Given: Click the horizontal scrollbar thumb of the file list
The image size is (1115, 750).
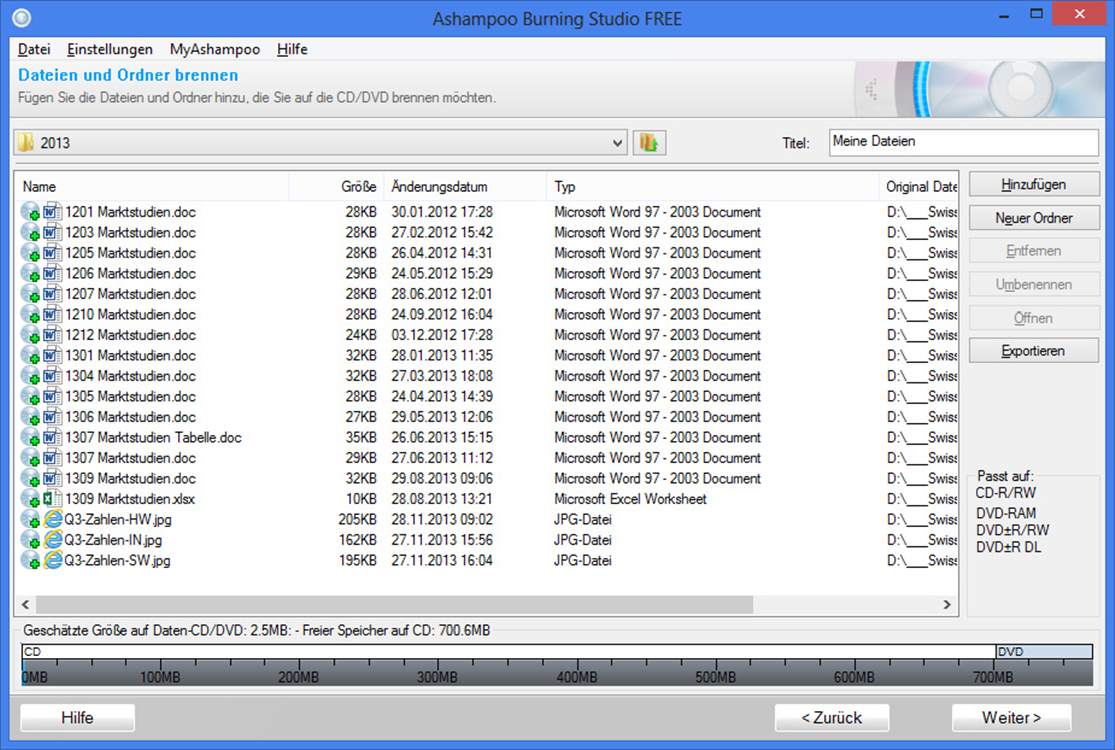Looking at the screenshot, I should (x=395, y=605).
